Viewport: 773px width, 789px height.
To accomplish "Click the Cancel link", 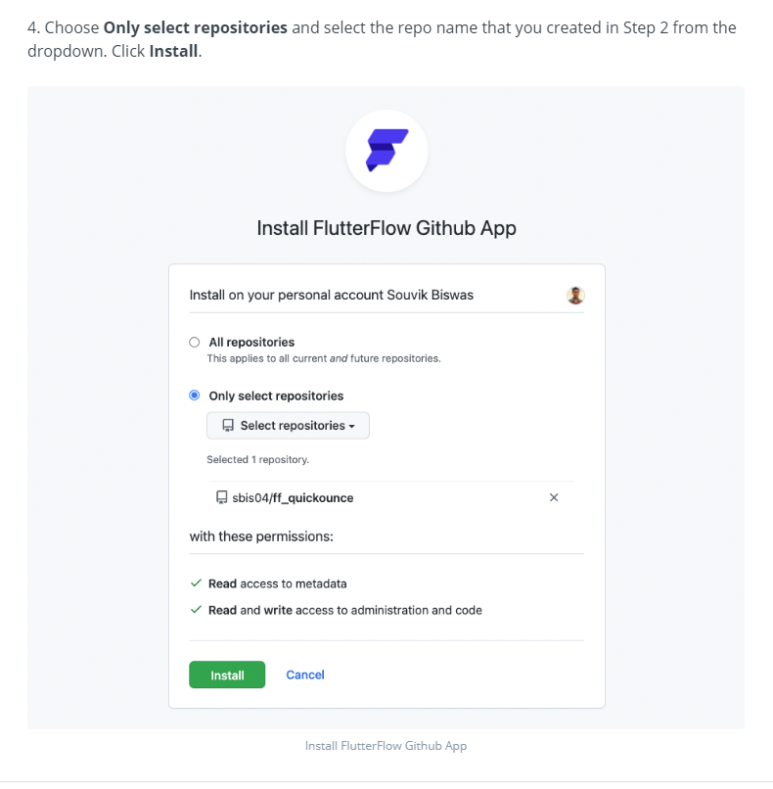I will 305,675.
